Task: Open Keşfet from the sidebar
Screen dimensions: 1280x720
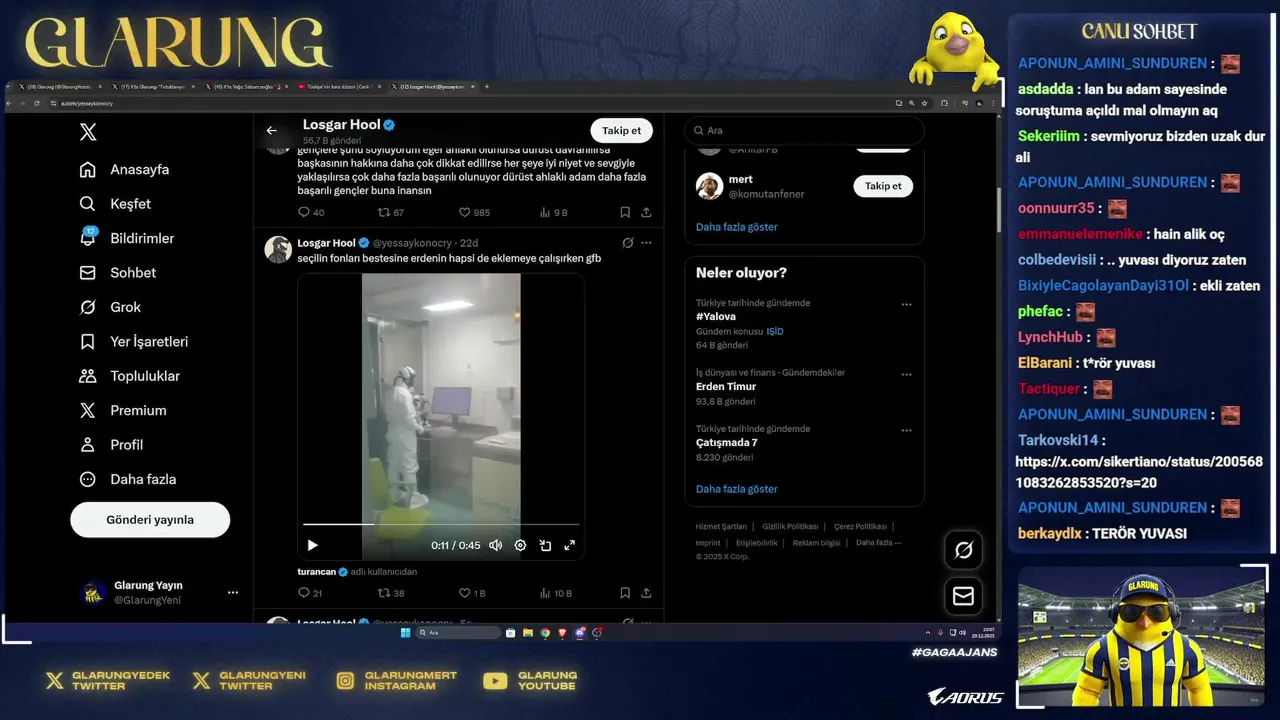Action: coord(115,204)
